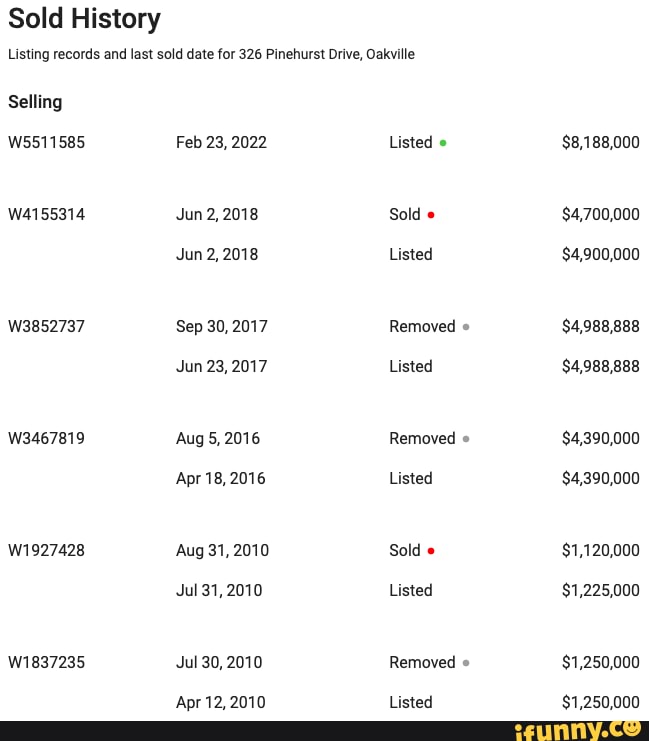Click the Feb 23, 2022 listing date
649x741 pixels.
[x=221, y=143]
